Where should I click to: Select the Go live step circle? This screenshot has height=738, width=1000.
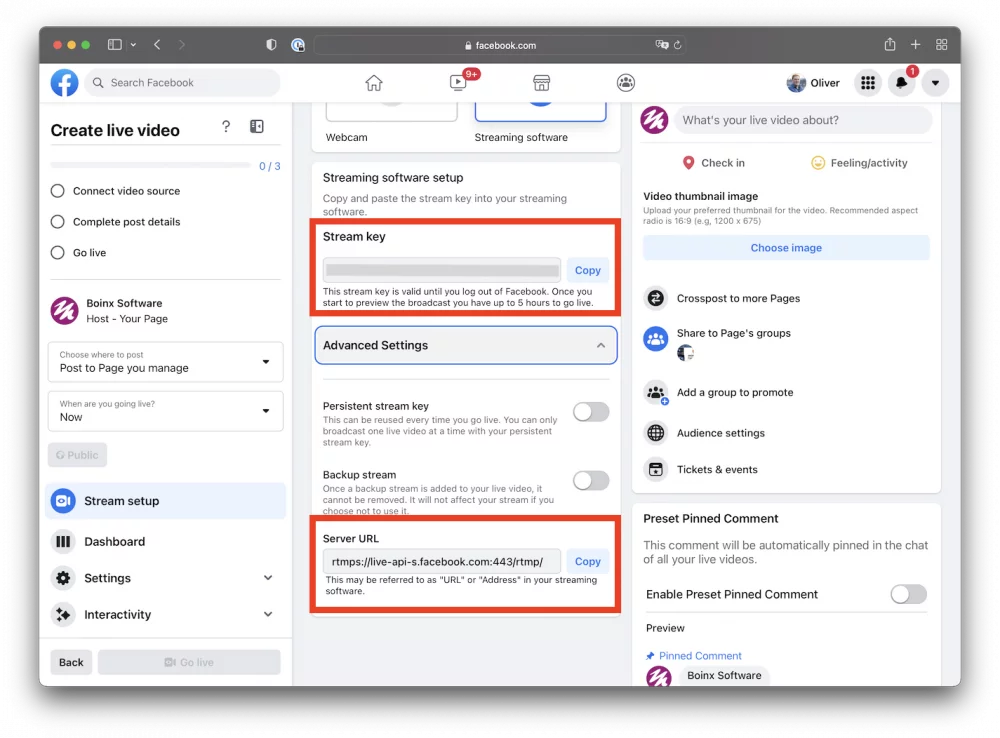tap(57, 253)
